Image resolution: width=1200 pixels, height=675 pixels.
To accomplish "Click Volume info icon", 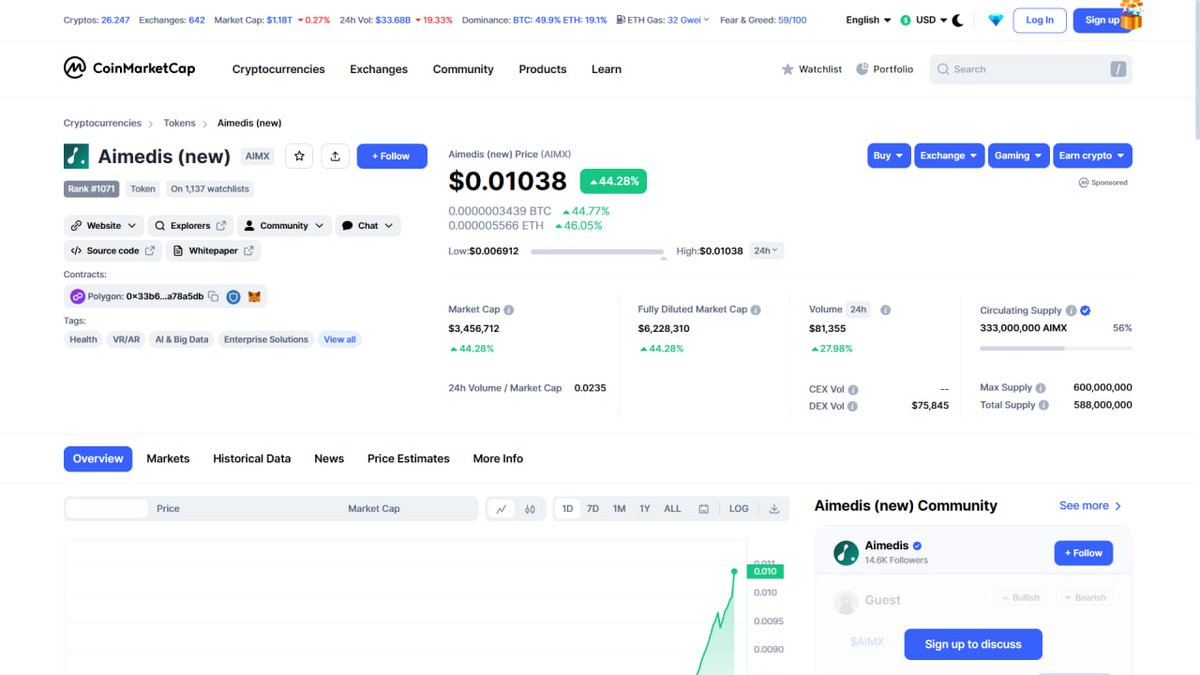I will click(886, 310).
